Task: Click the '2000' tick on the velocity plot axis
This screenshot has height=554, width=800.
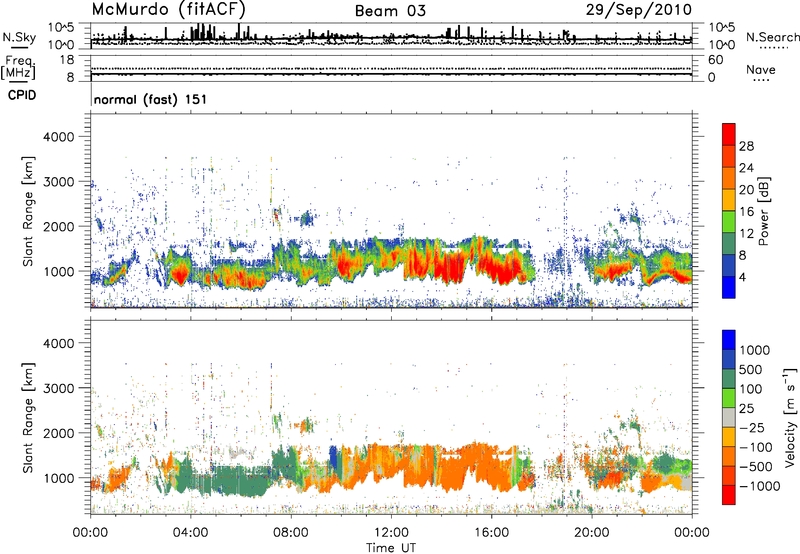Action: [x=59, y=433]
